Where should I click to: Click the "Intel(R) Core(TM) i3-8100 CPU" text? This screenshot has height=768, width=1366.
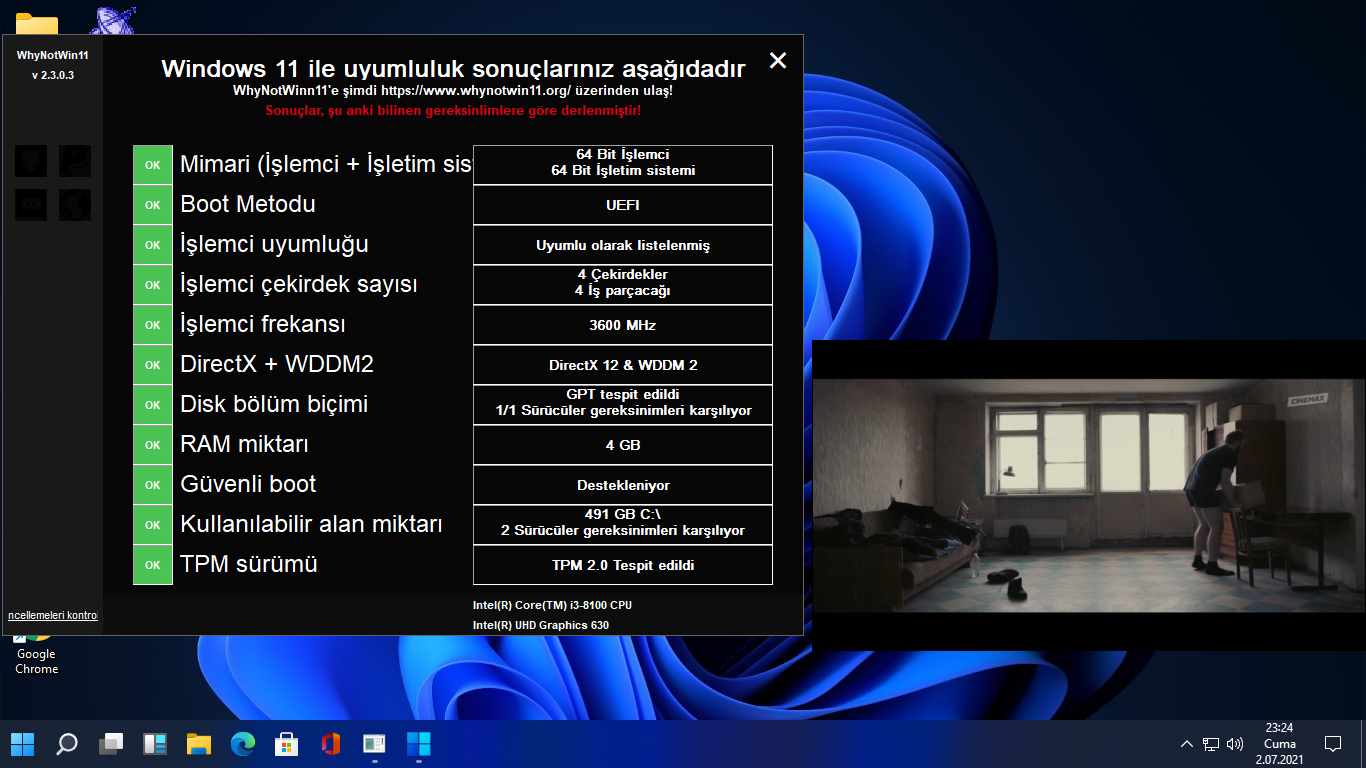point(552,605)
